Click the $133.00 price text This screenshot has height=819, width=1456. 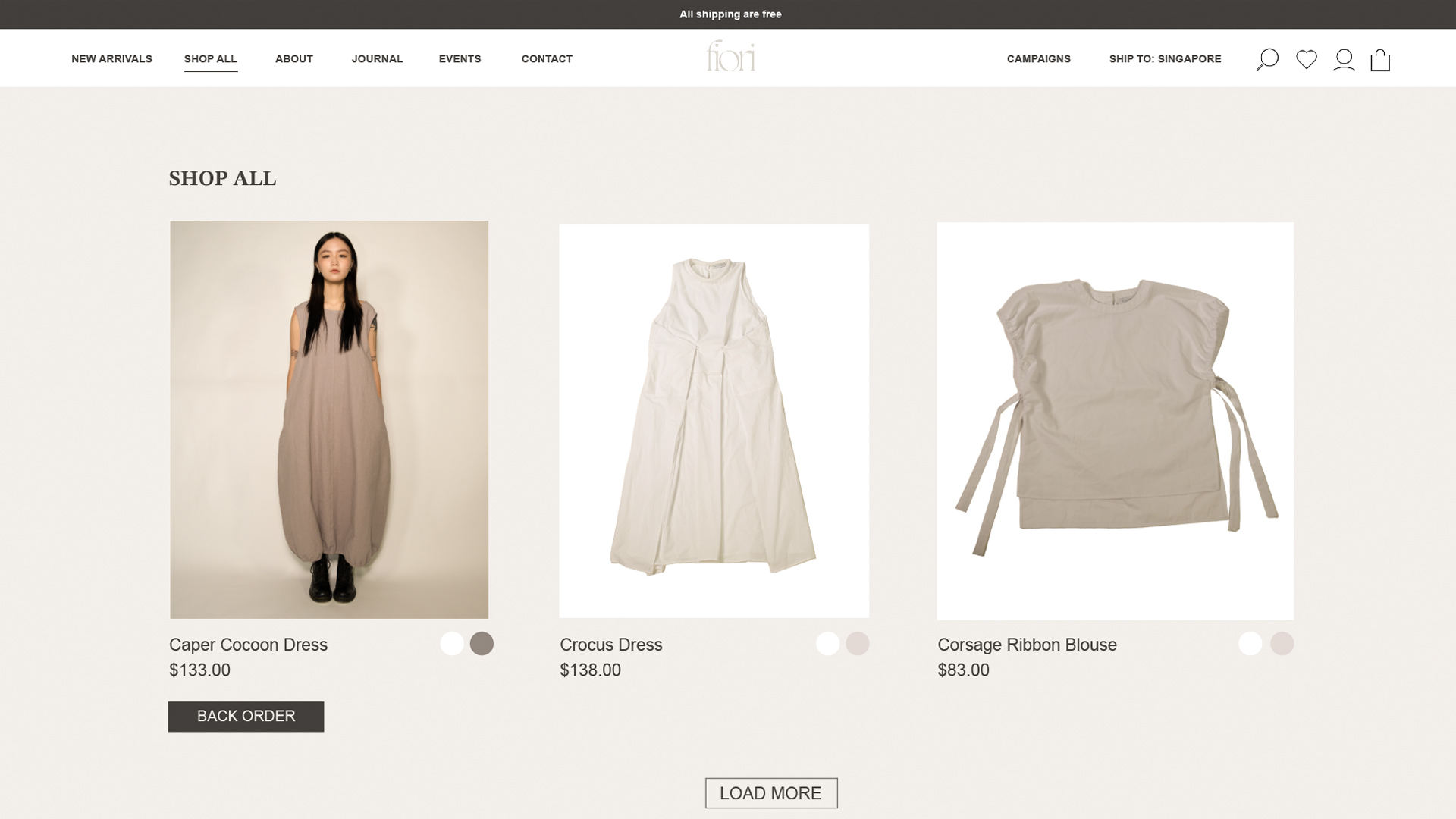[x=199, y=670]
